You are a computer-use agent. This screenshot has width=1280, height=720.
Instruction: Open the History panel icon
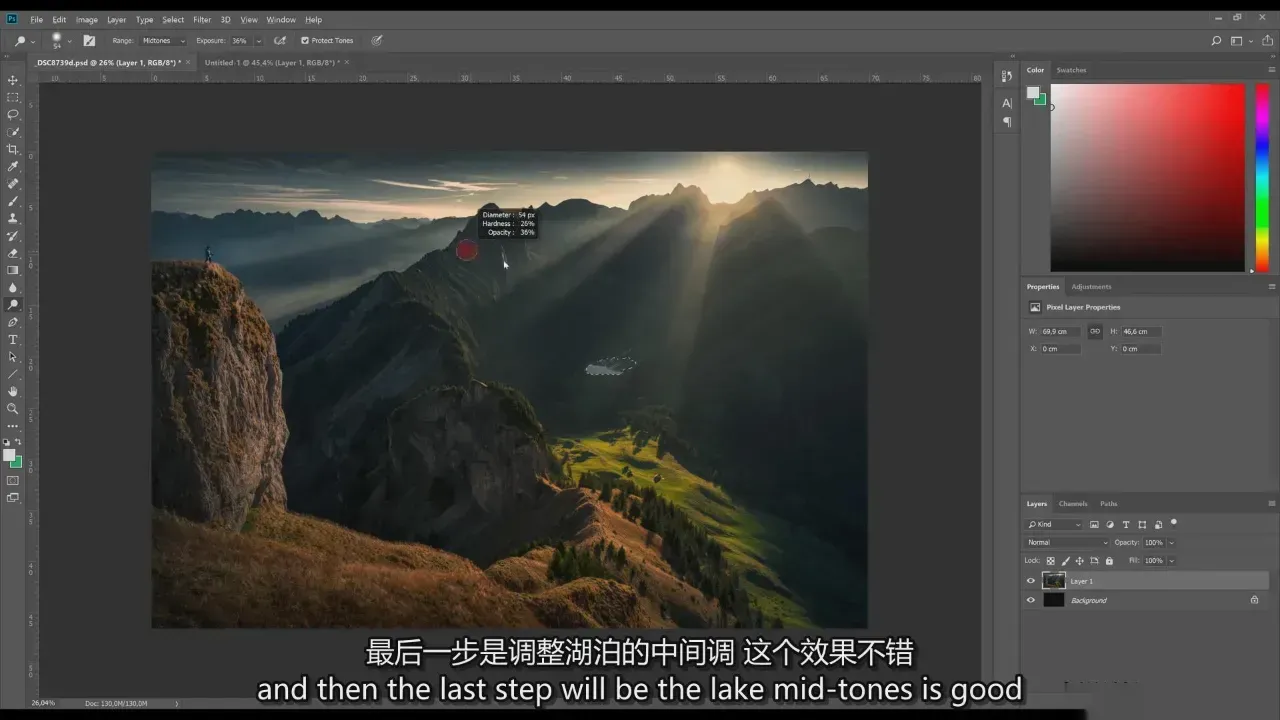pyautogui.click(x=1007, y=77)
